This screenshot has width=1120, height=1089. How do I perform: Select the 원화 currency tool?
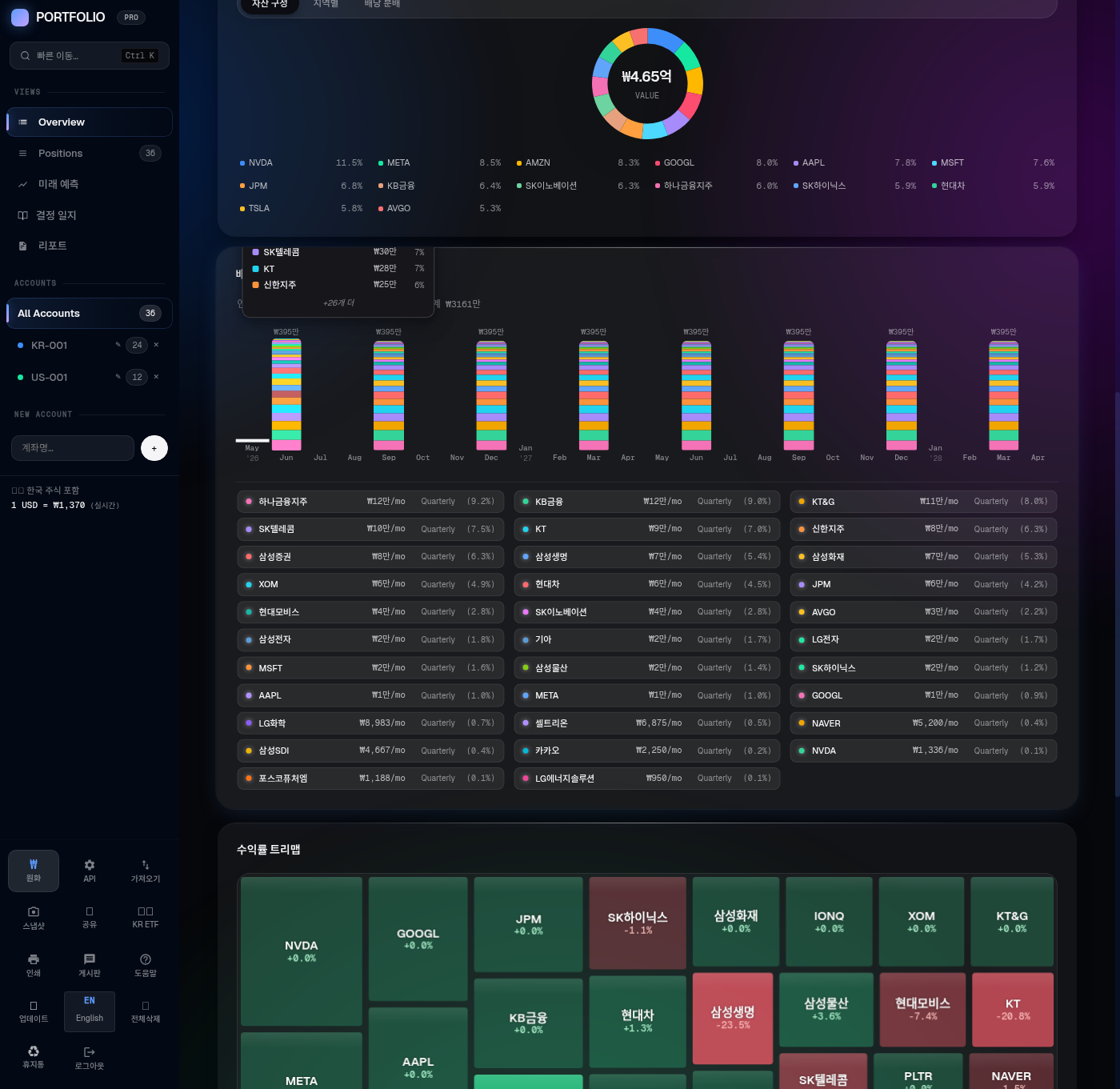(34, 871)
